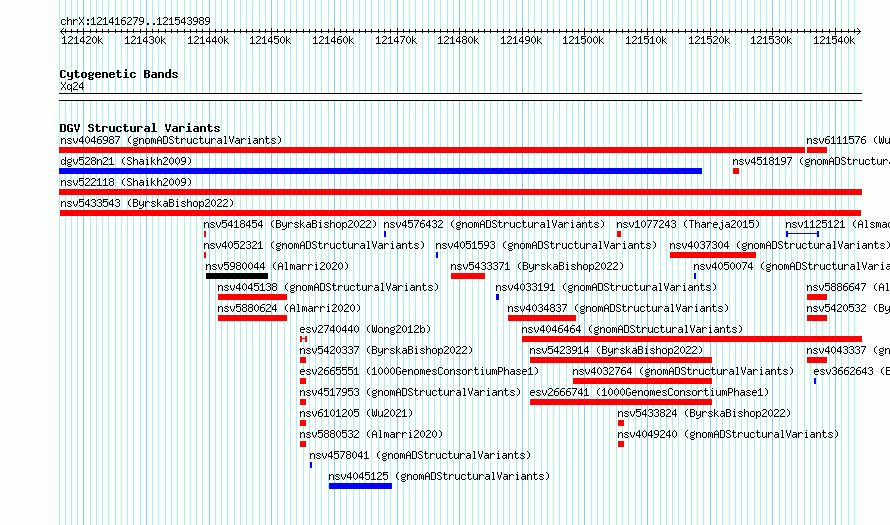Image resolution: width=890 pixels, height=525 pixels.
Task: Select nsv4033191 variant label
Action: tap(606, 287)
